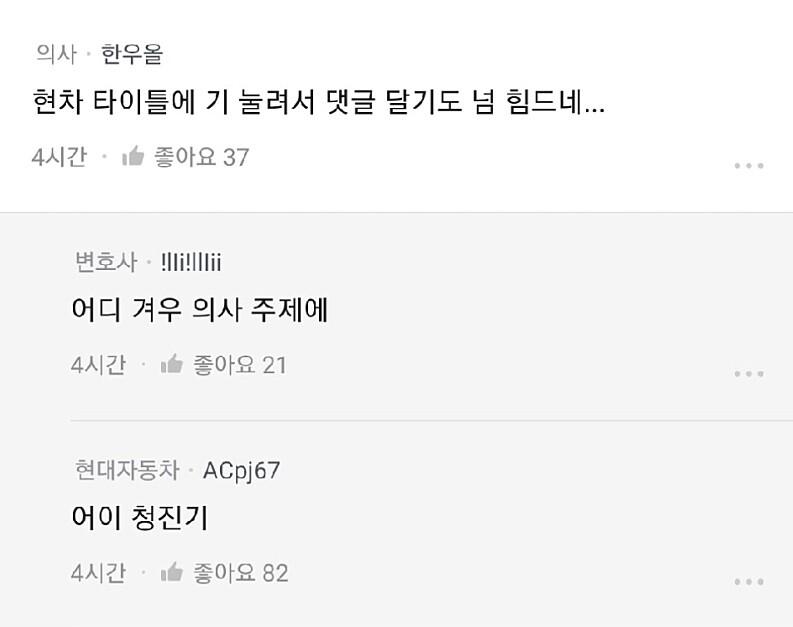Click the '4시간' timestamp on ACpj67's reply

(98, 573)
